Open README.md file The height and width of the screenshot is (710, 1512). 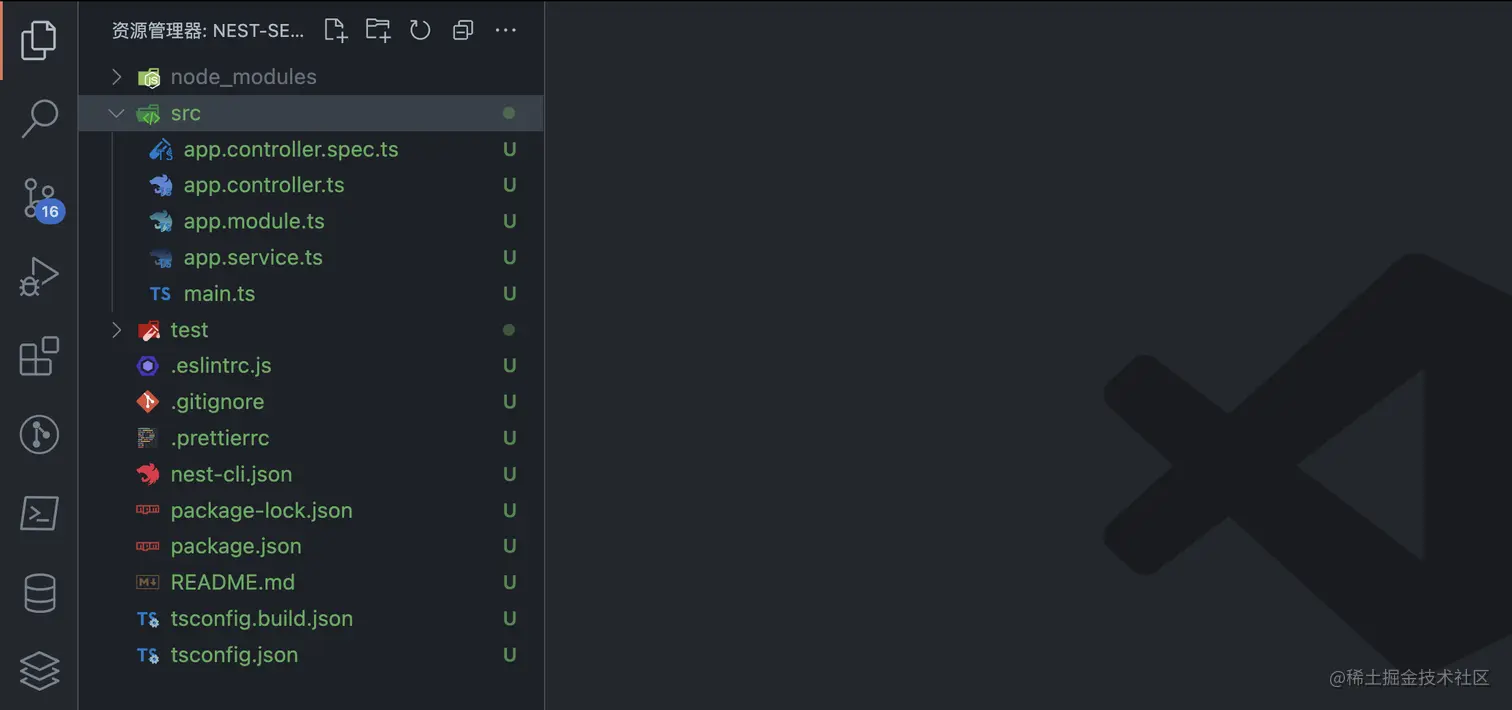[232, 582]
